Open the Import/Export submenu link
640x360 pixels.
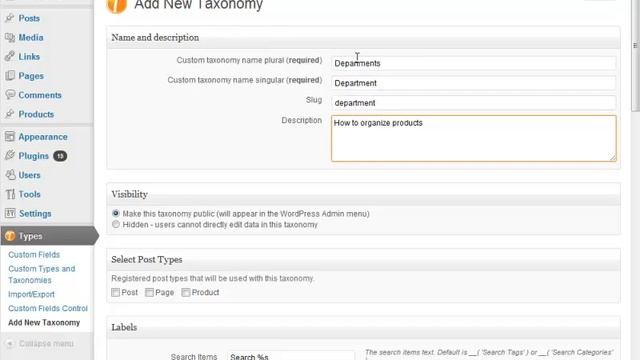click(31, 294)
